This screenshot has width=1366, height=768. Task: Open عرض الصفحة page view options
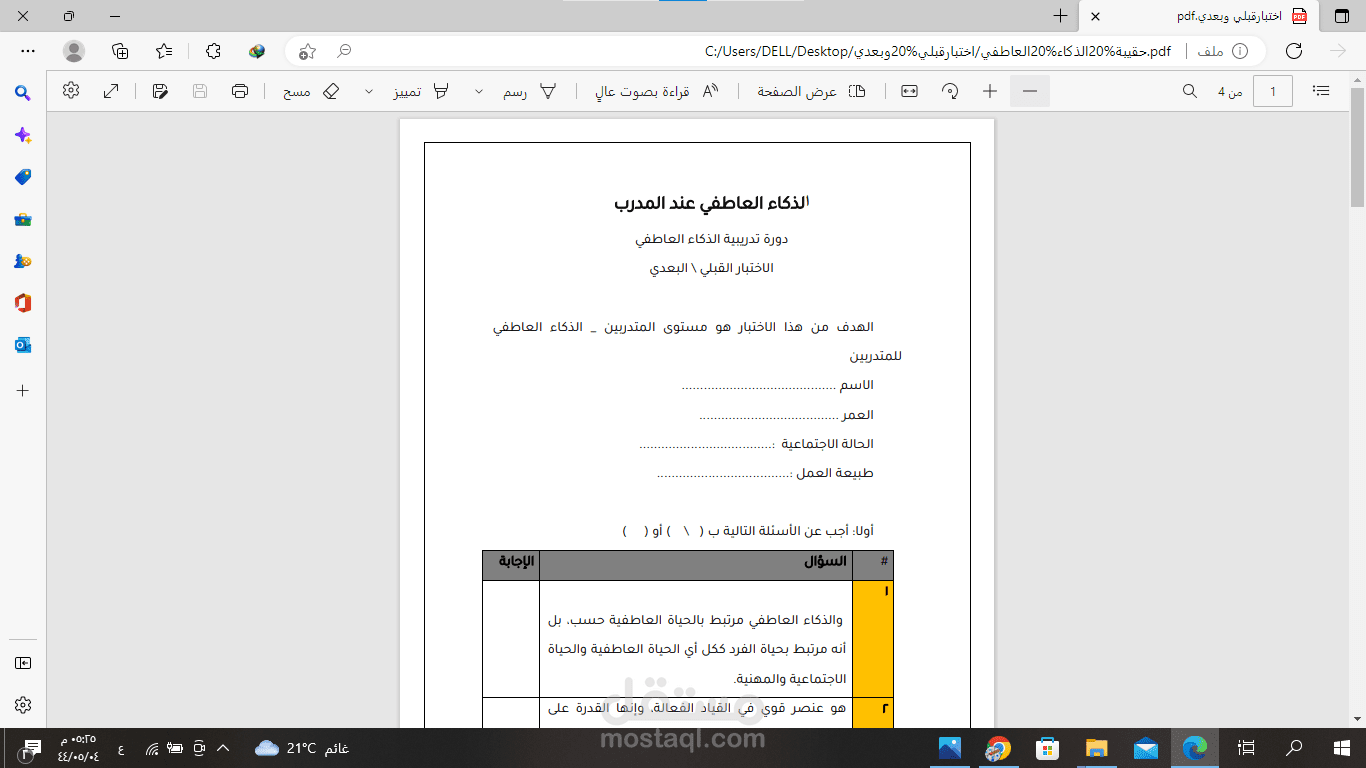pos(811,91)
